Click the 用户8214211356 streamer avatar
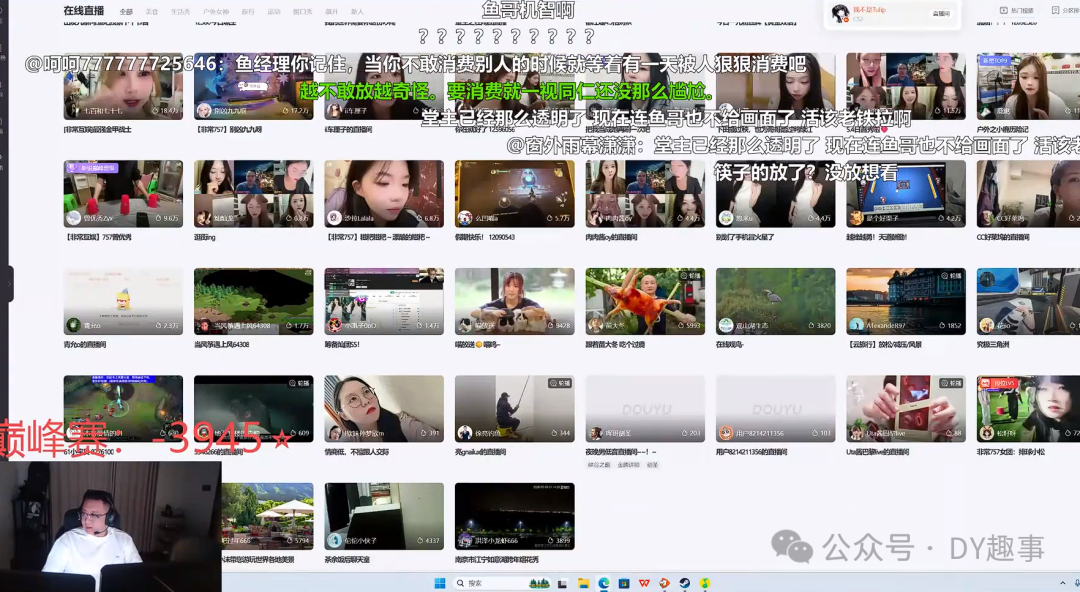 coord(726,433)
